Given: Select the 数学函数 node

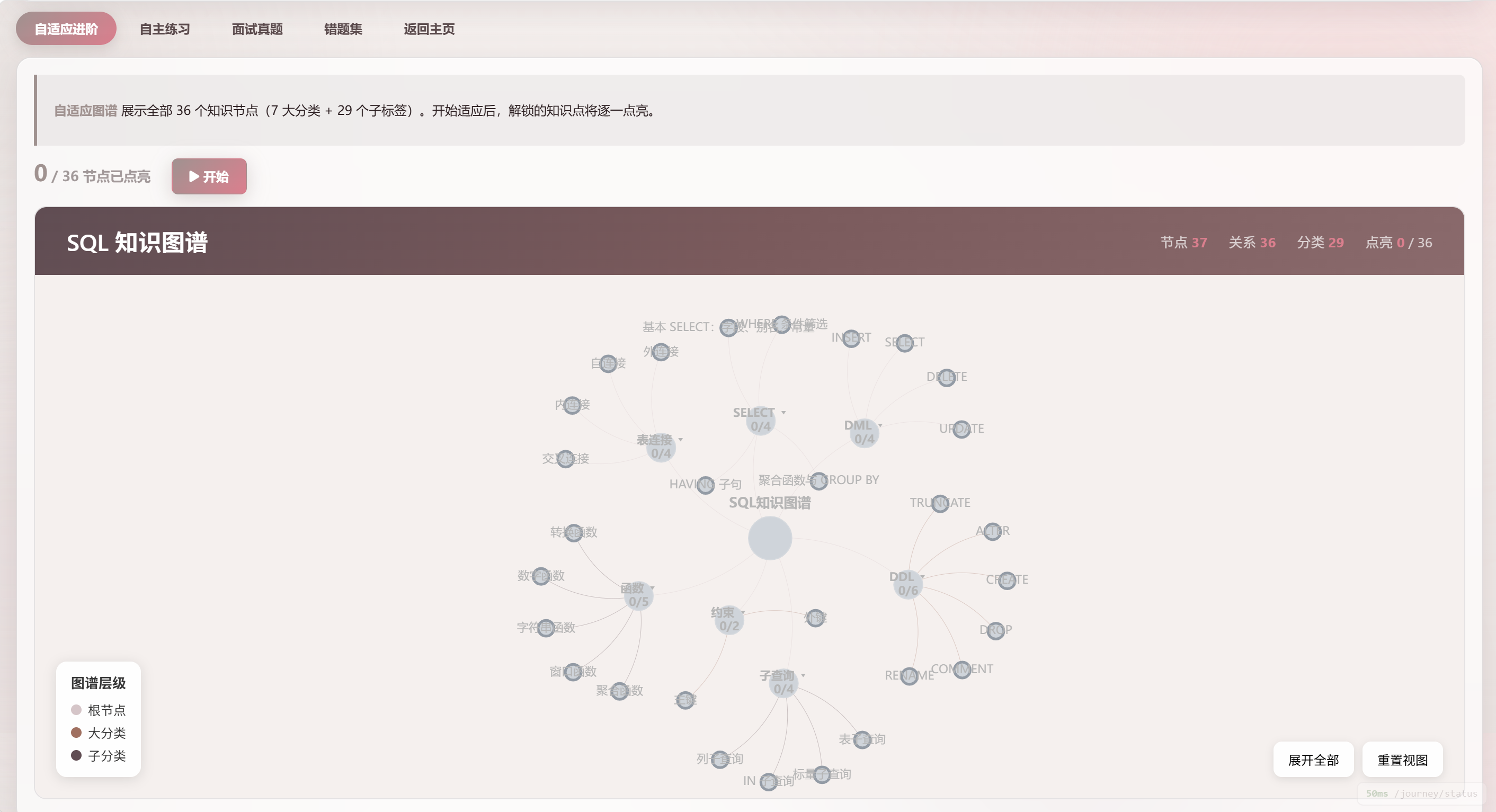Looking at the screenshot, I should [x=541, y=576].
